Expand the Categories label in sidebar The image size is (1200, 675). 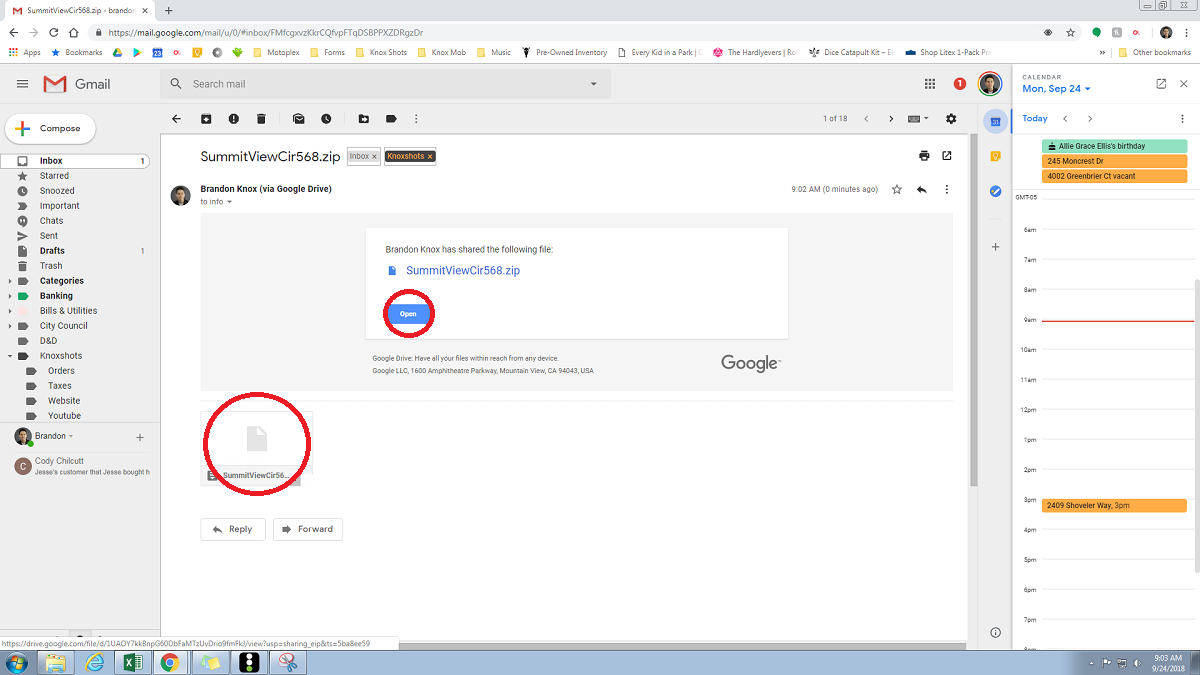coord(11,281)
